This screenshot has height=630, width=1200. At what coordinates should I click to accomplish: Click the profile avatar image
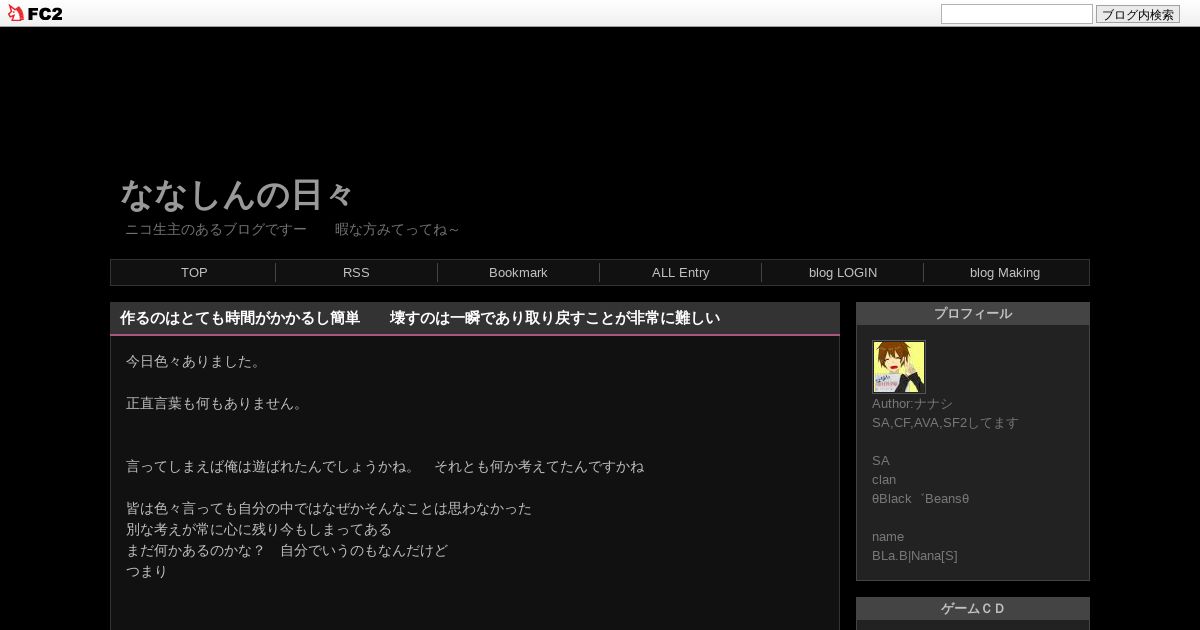[x=899, y=367]
